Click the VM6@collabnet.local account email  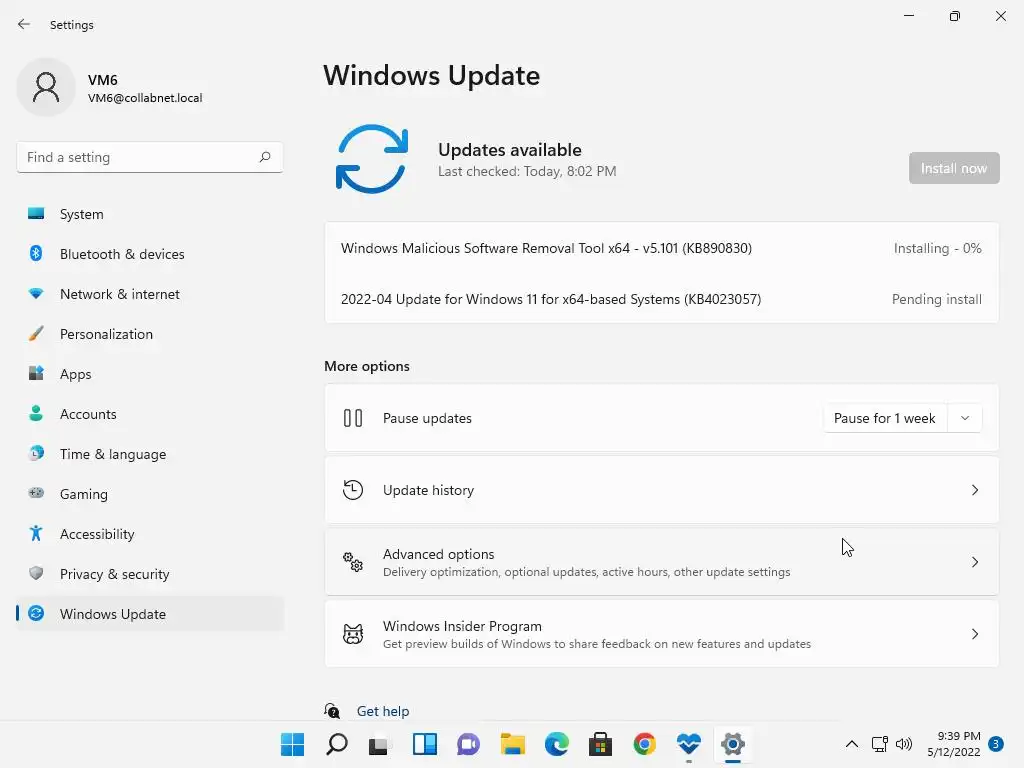point(145,98)
